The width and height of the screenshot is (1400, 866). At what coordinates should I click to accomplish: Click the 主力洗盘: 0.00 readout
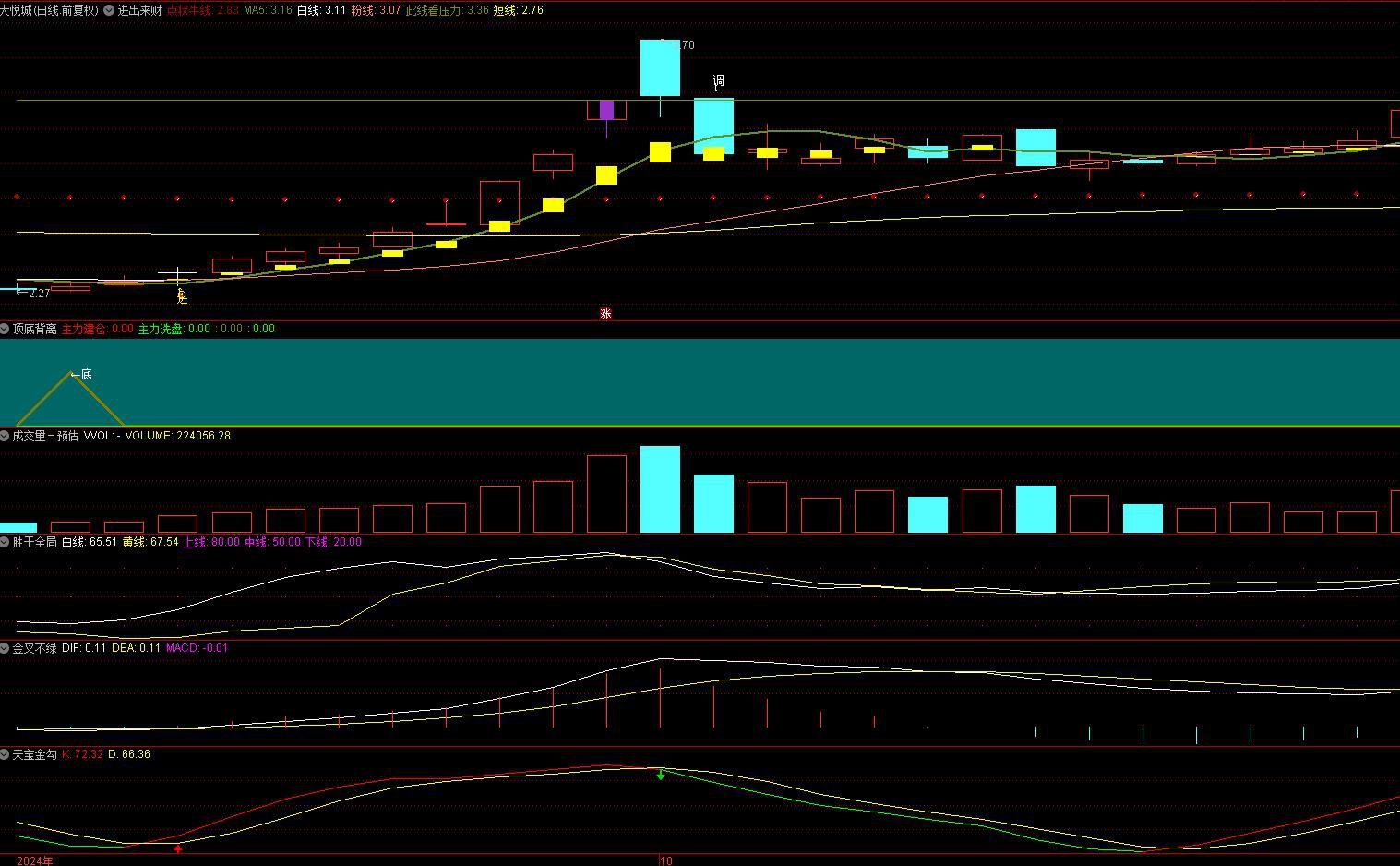pos(174,329)
